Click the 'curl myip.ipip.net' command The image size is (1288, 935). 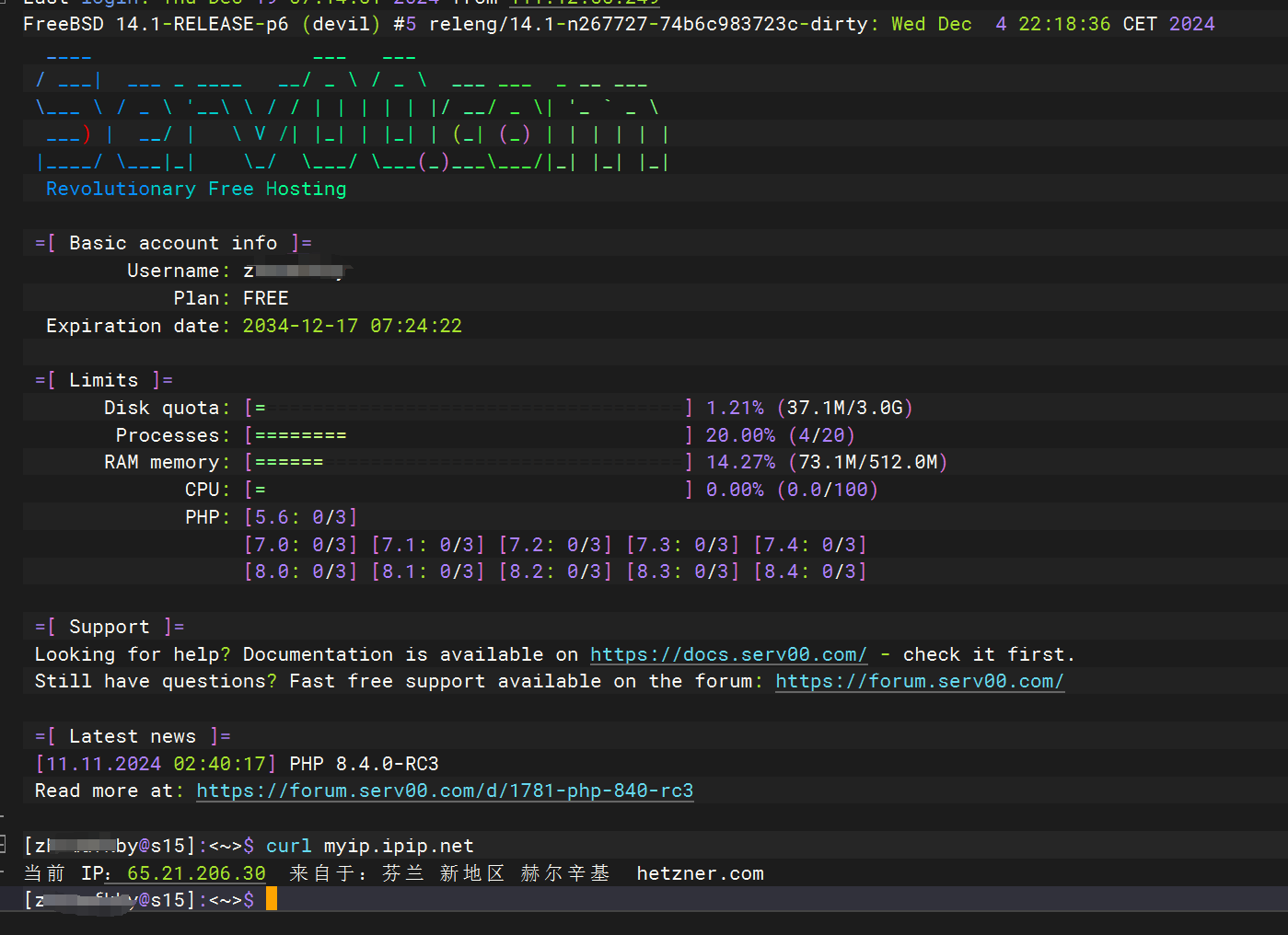pos(370,846)
